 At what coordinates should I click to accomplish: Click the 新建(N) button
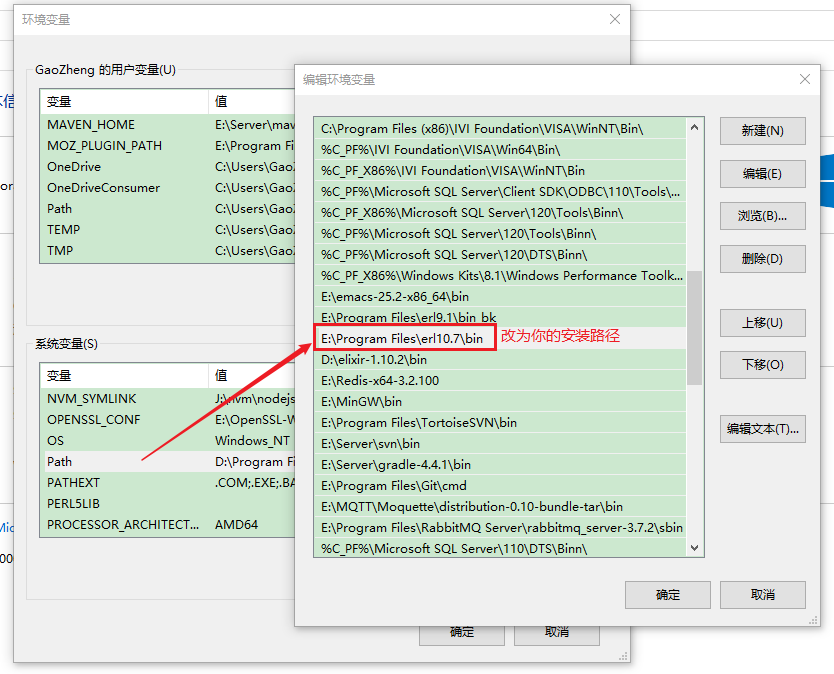pos(762,131)
